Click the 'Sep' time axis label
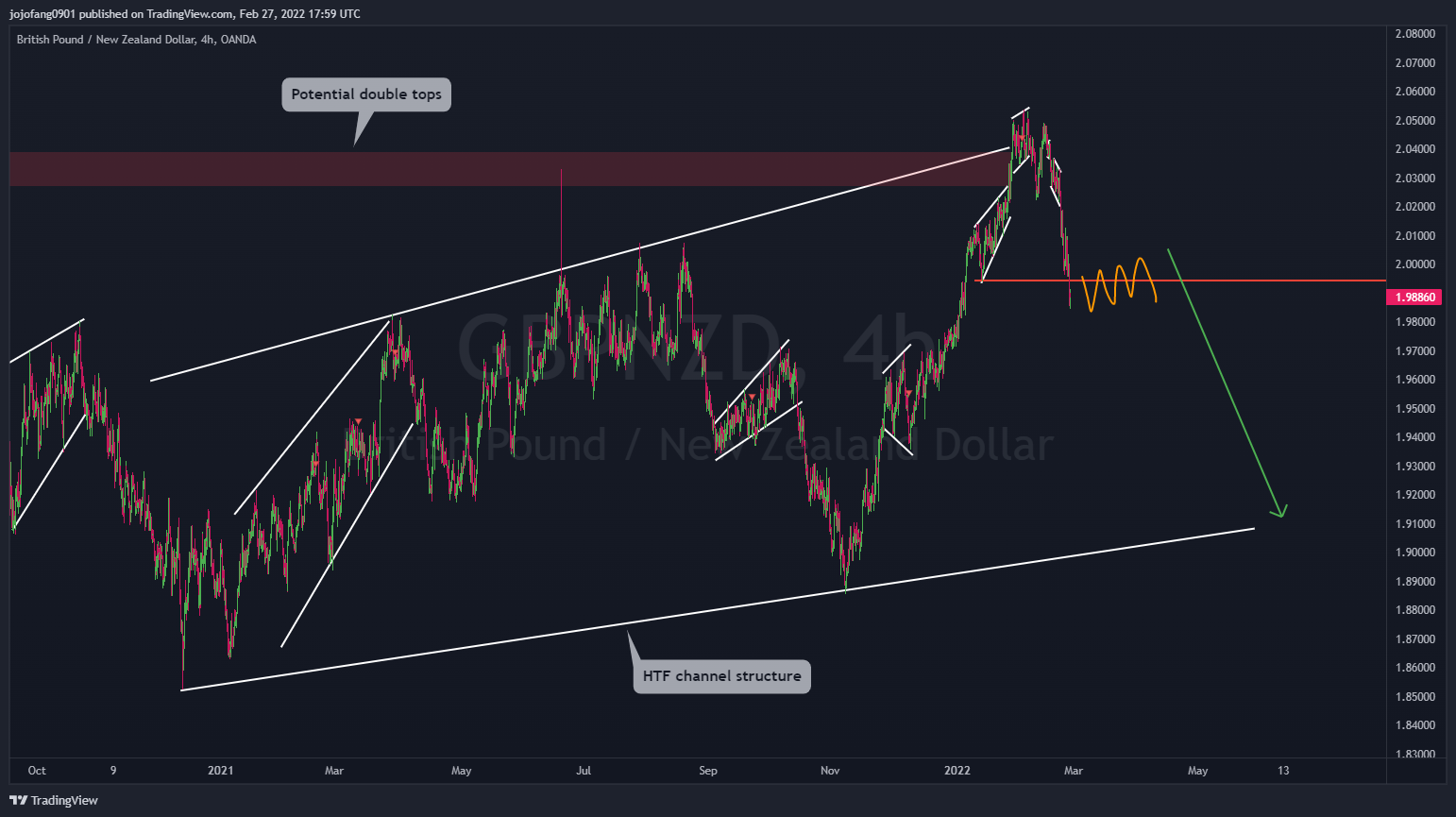1456x817 pixels. tap(708, 771)
